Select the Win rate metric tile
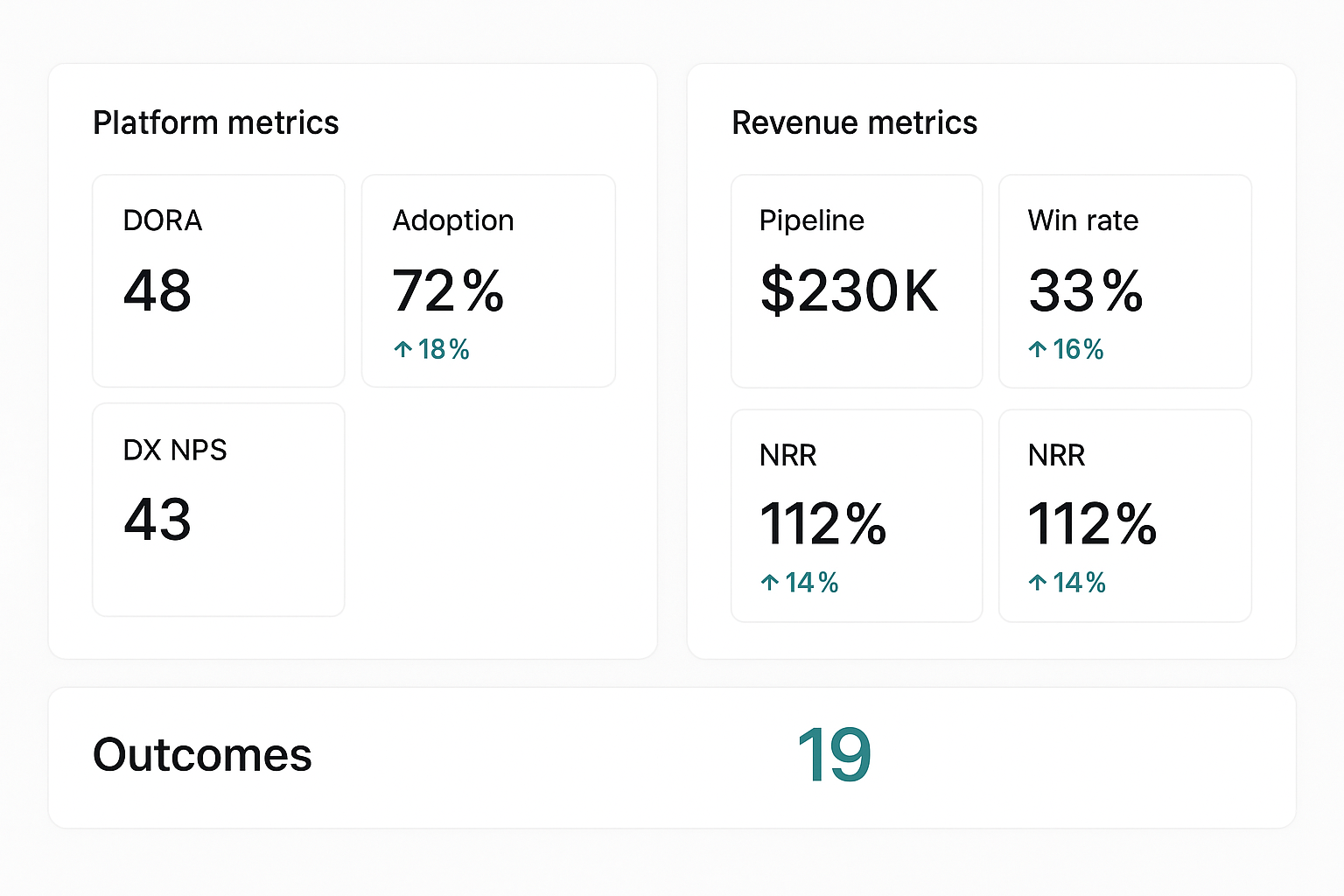 [1123, 280]
